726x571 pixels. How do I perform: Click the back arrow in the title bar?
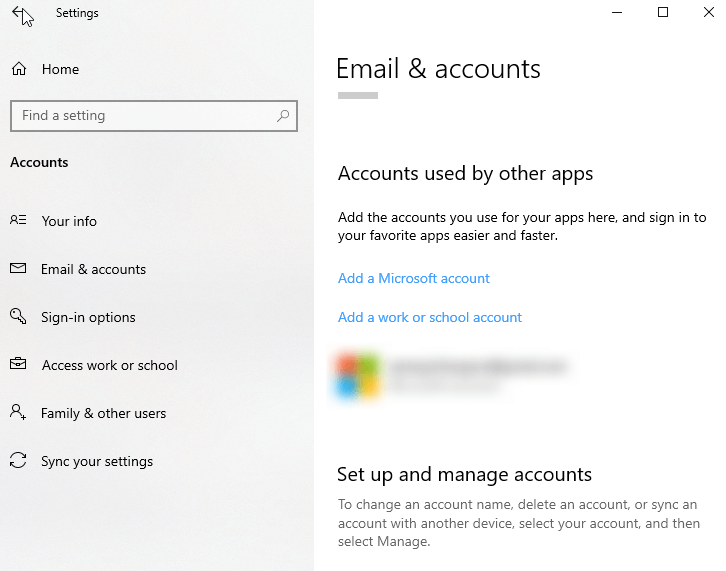(19, 14)
